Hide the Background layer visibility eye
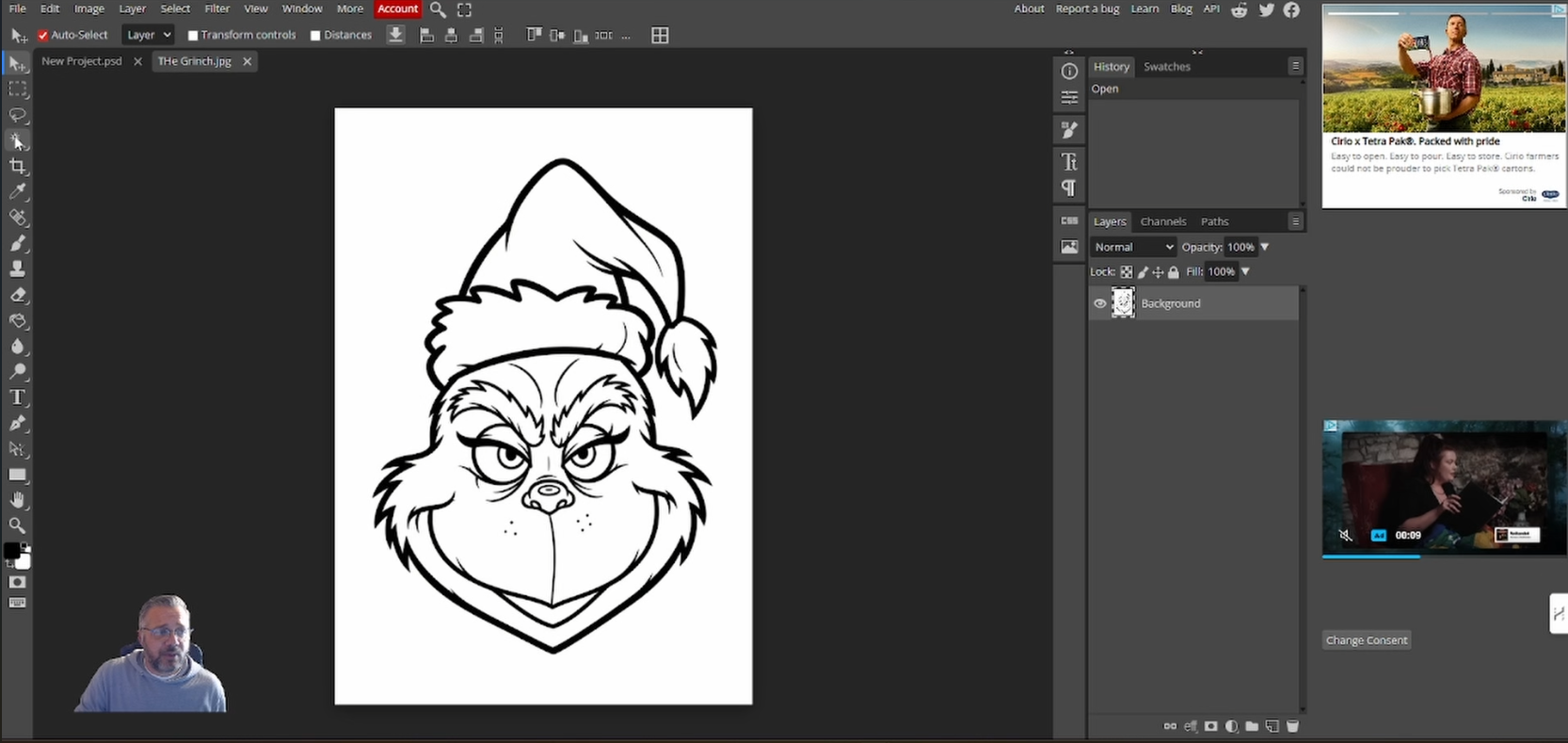 1099,303
